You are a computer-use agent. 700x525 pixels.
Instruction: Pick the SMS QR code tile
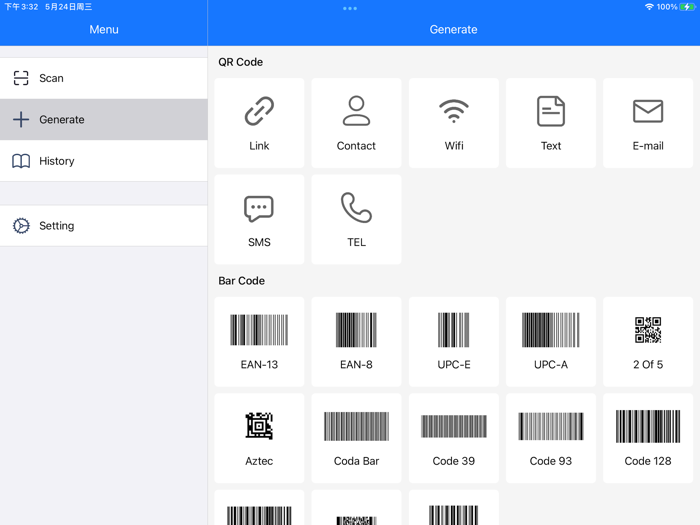259,220
